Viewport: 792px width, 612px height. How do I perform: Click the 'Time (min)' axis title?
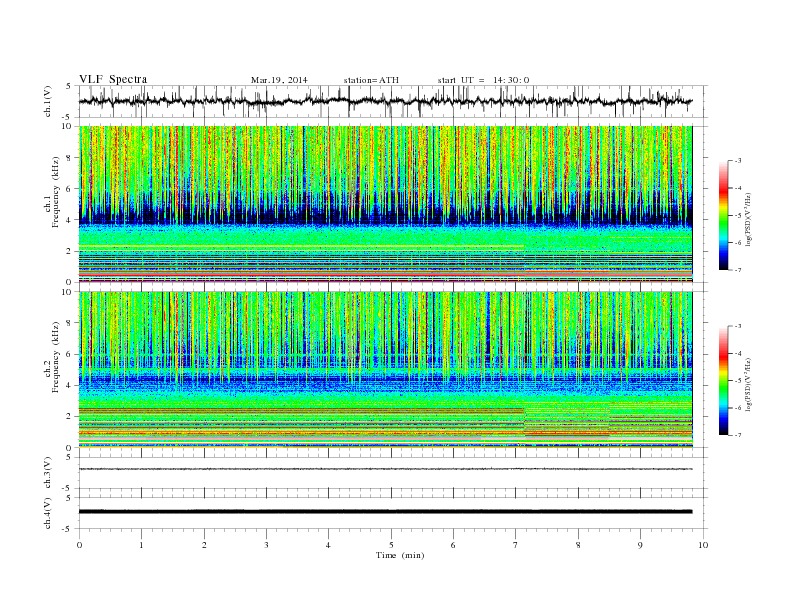(x=400, y=555)
